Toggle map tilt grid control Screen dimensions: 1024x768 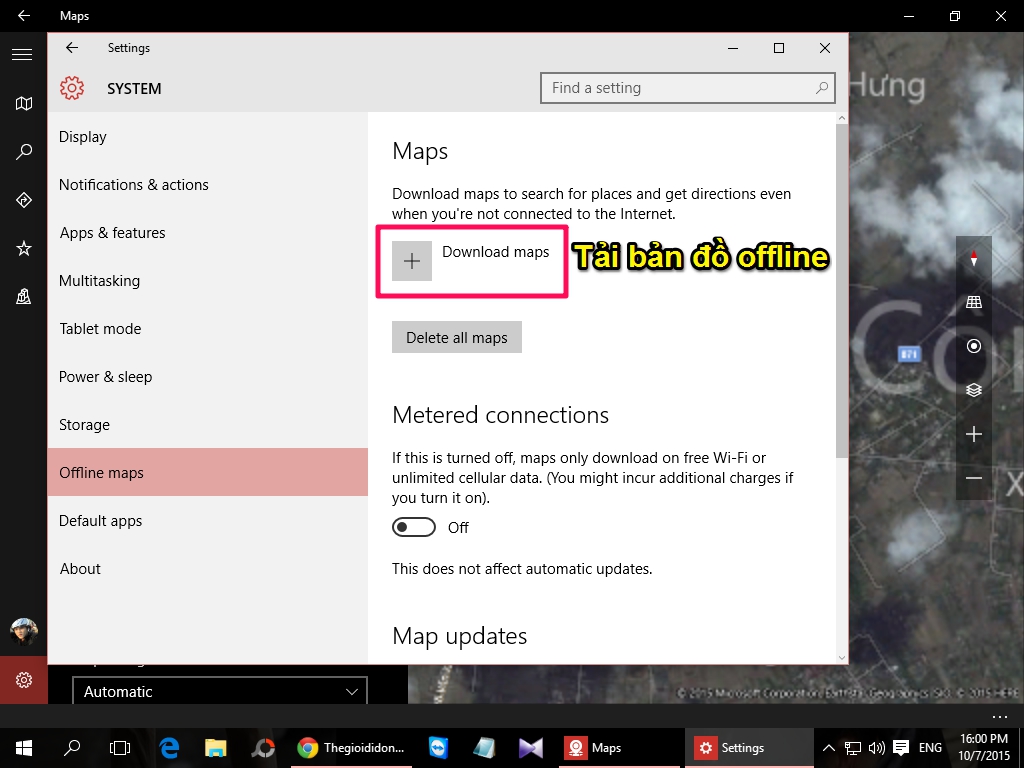click(974, 302)
